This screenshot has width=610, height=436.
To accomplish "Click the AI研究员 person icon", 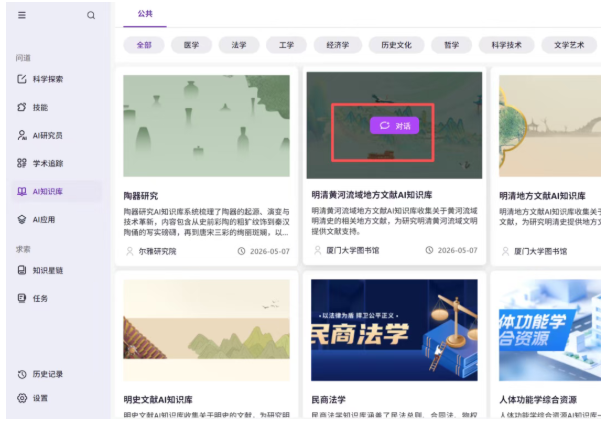I will 22,135.
